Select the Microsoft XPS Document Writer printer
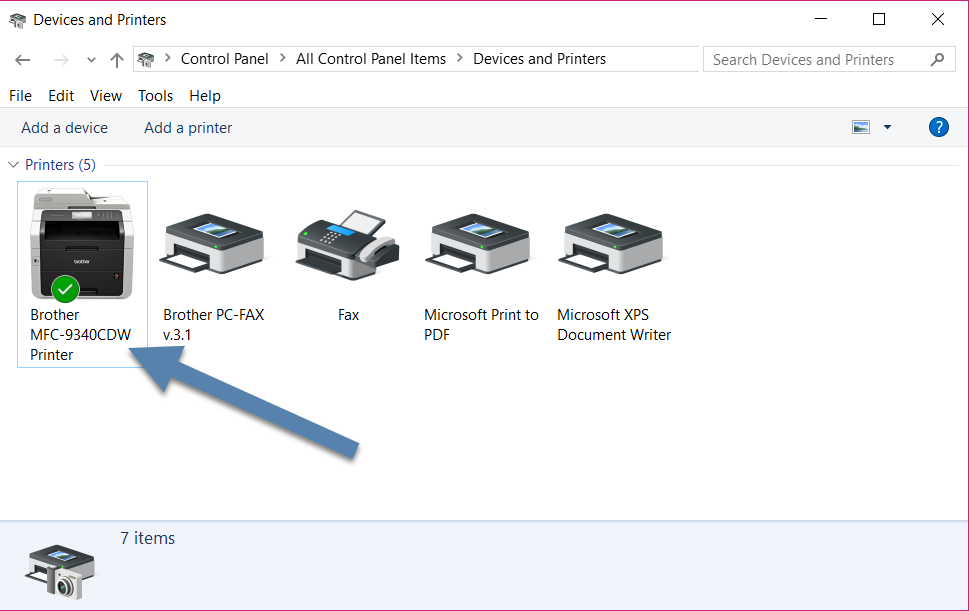 point(613,243)
